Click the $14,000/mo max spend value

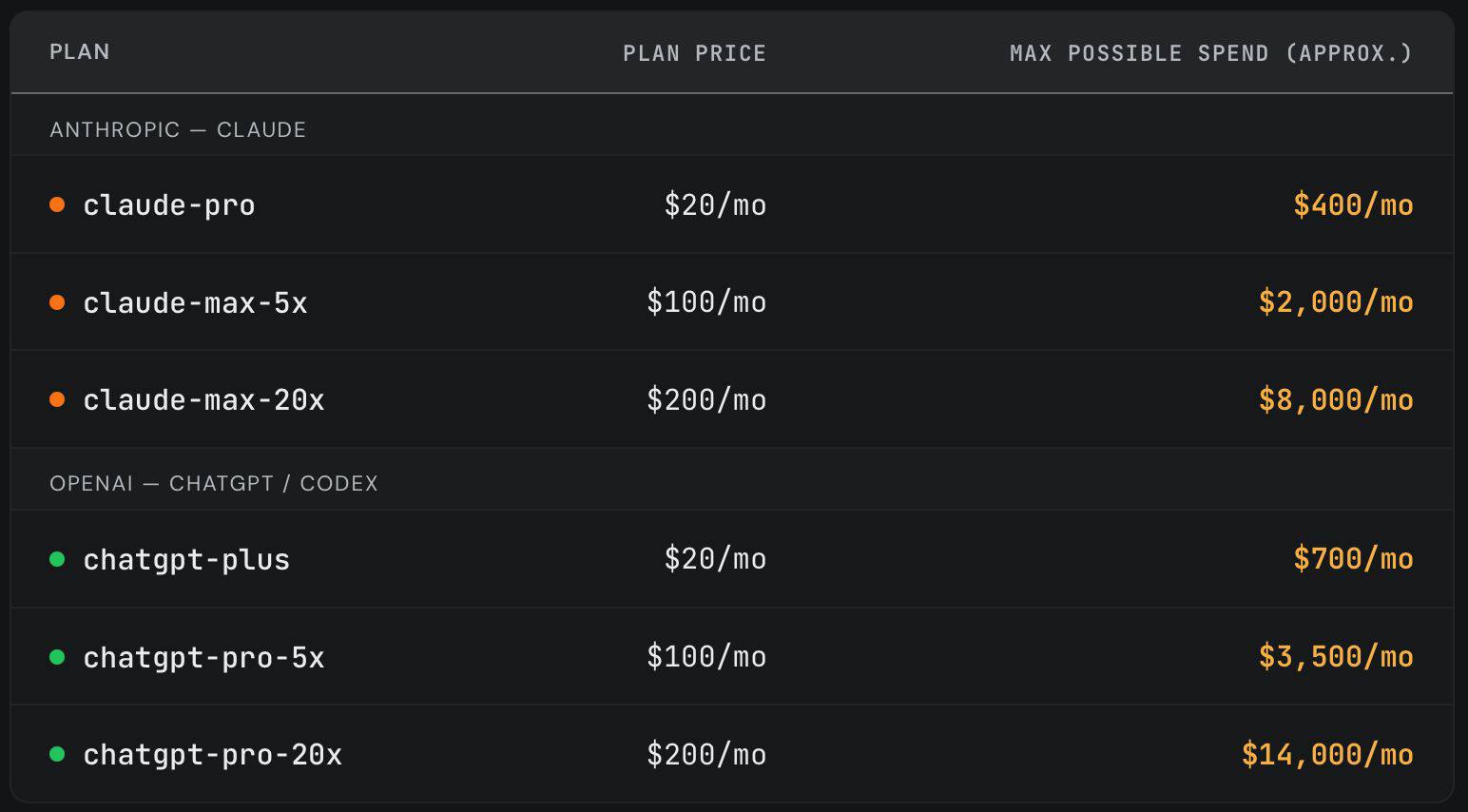(x=1327, y=754)
